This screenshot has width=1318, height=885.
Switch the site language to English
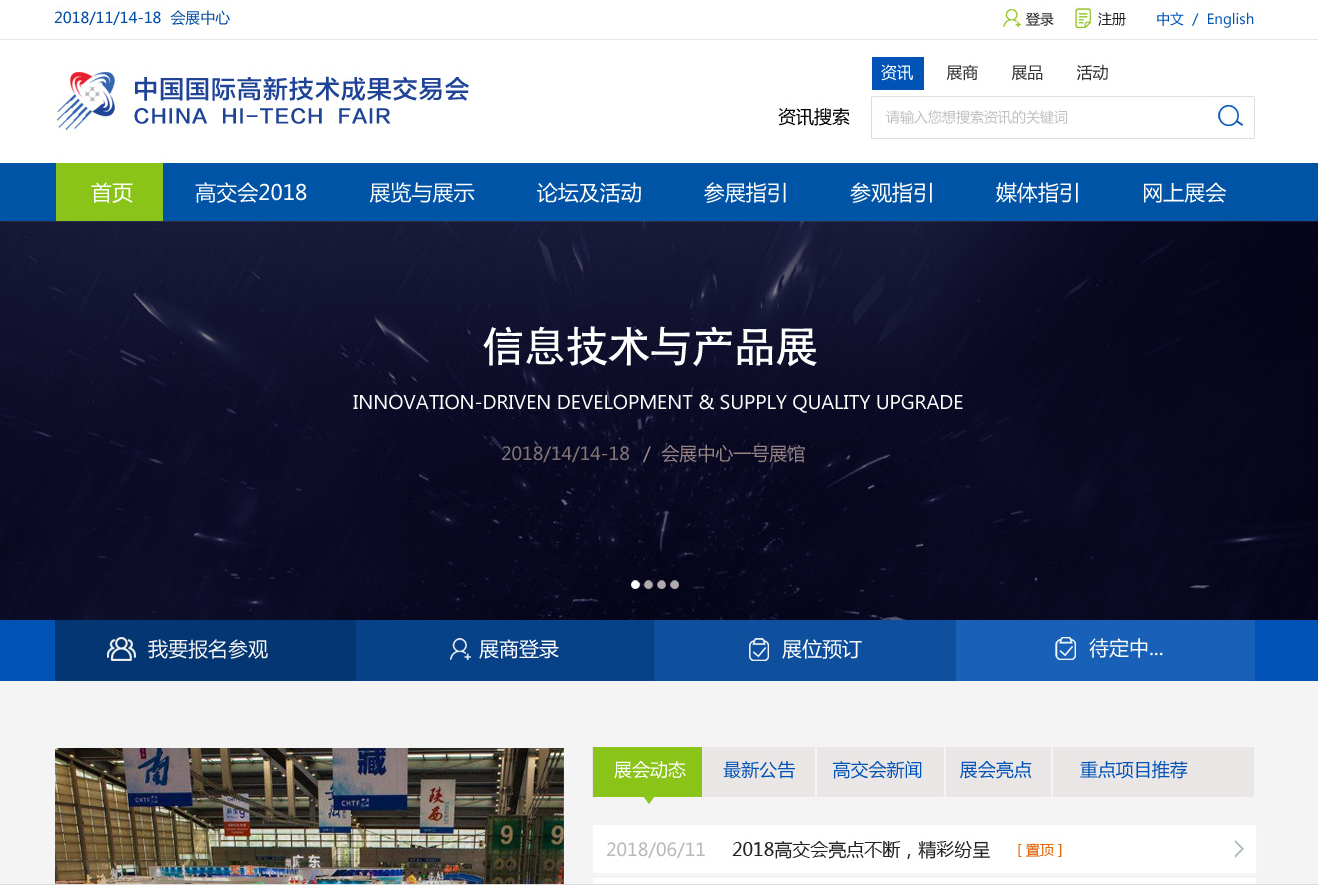tap(1229, 18)
